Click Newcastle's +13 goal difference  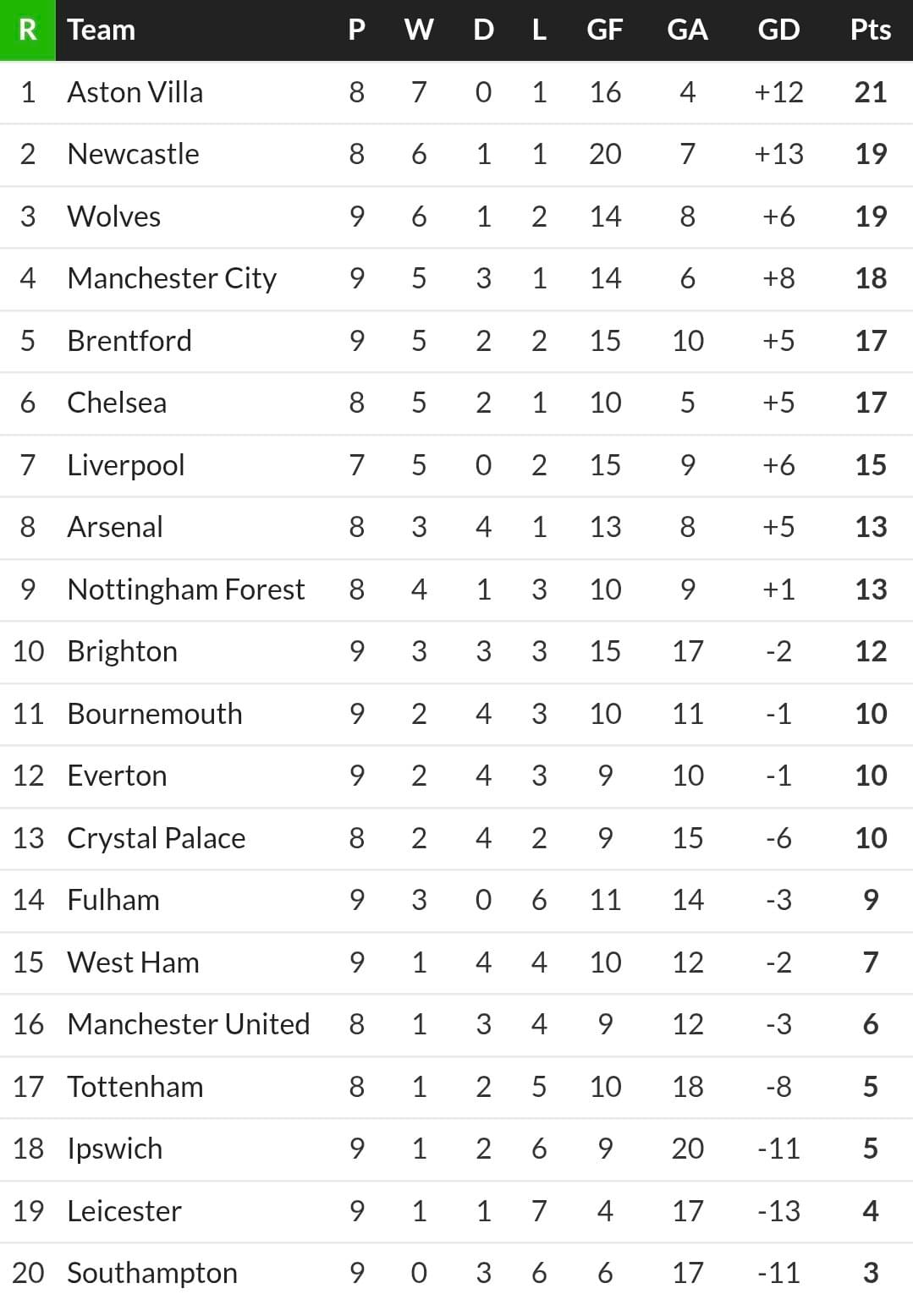(778, 154)
